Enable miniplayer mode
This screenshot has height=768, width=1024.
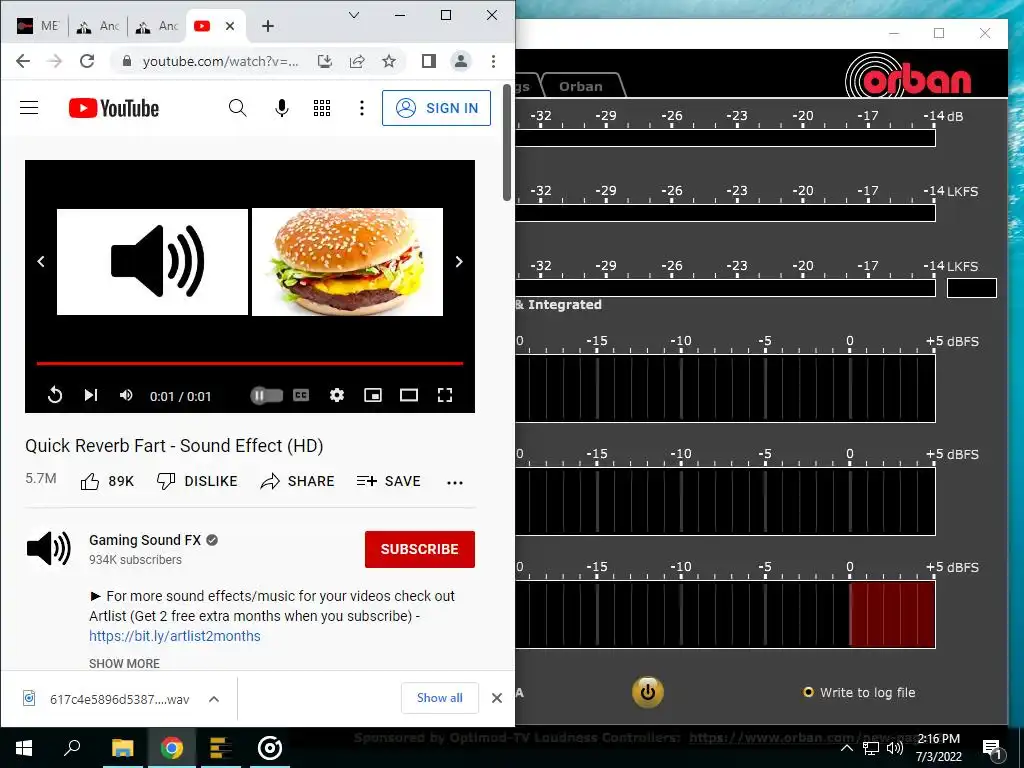tap(373, 395)
